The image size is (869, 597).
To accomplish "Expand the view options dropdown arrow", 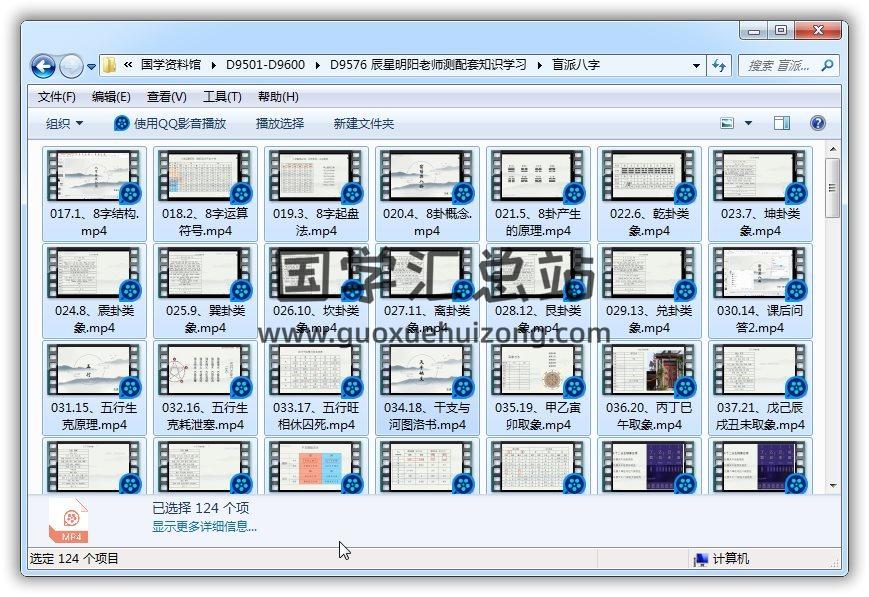I will click(748, 123).
